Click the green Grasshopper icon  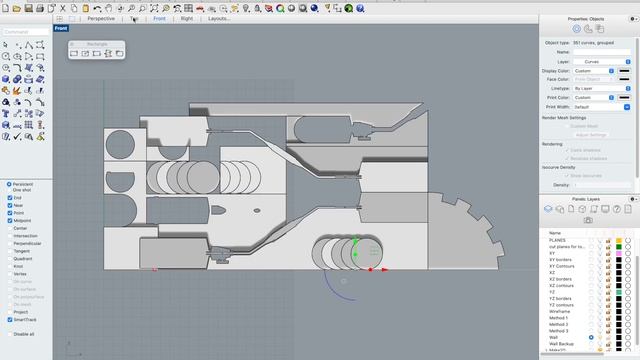pos(349,8)
